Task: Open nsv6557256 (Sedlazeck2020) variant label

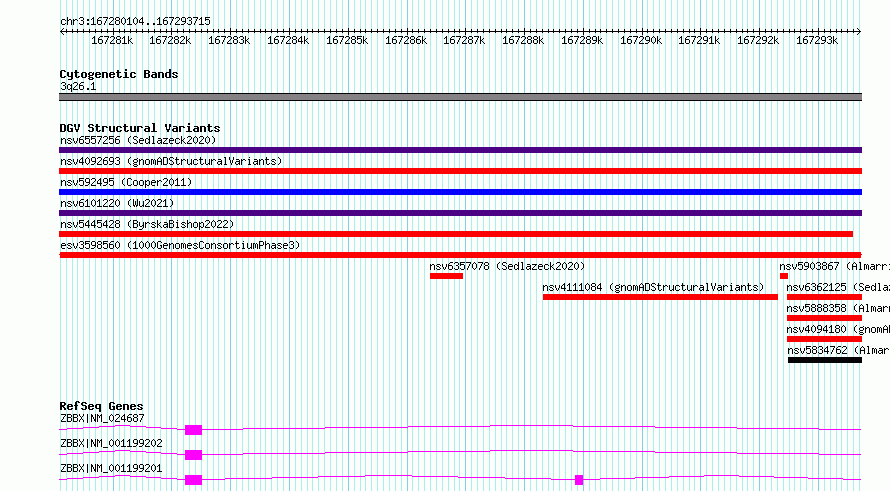Action: [x=138, y=140]
